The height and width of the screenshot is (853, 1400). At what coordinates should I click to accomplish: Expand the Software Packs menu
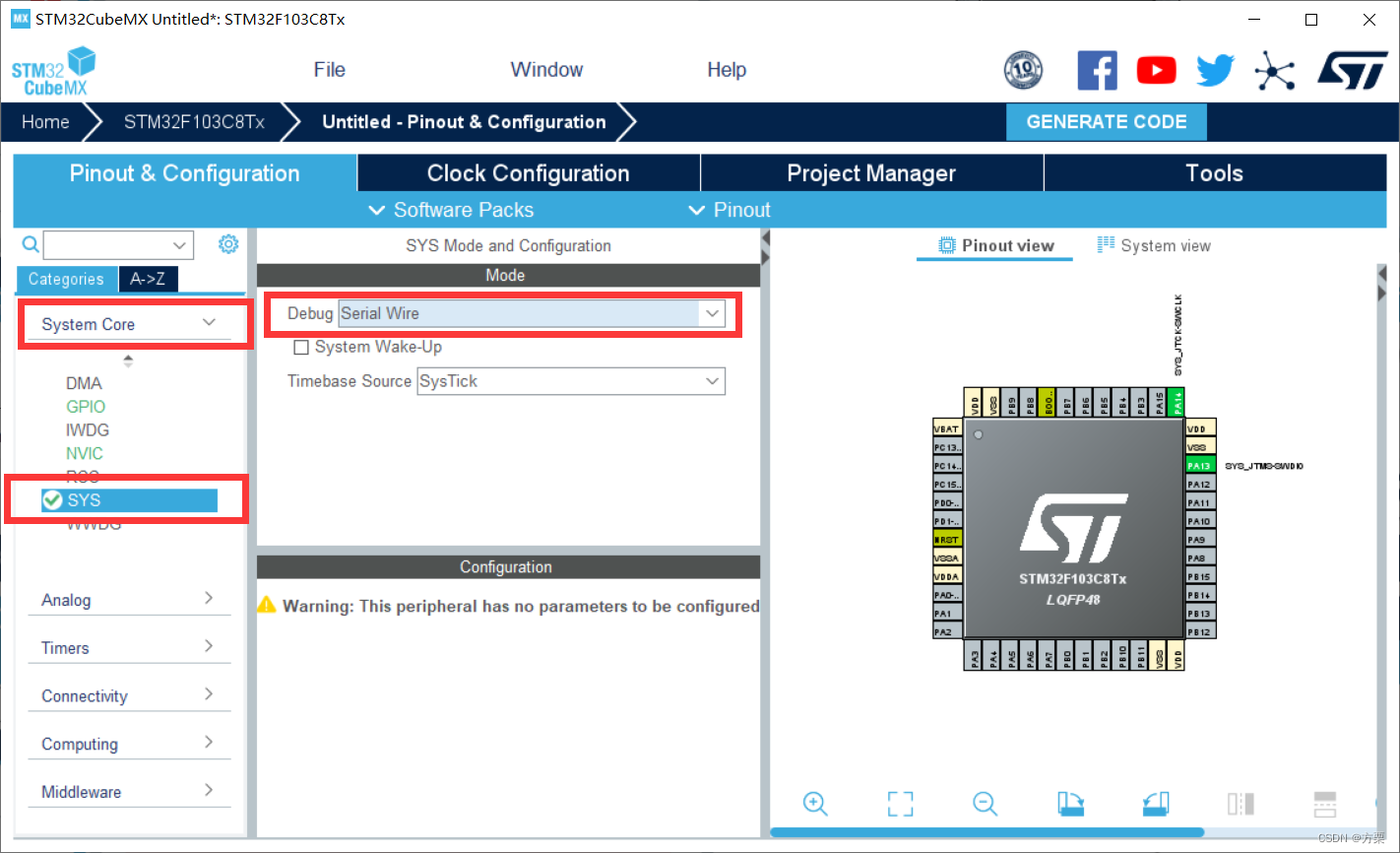(x=451, y=210)
